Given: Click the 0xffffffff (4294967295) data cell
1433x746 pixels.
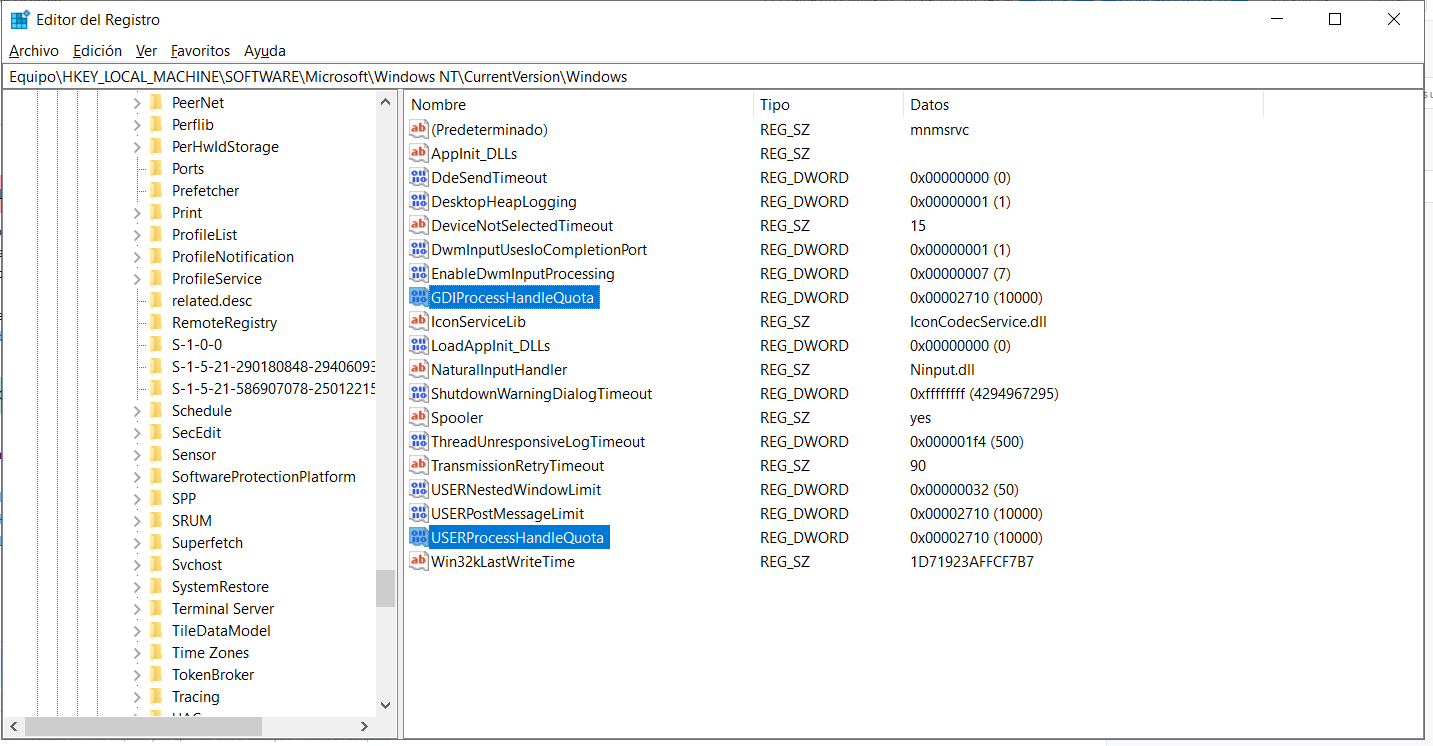Looking at the screenshot, I should [984, 393].
